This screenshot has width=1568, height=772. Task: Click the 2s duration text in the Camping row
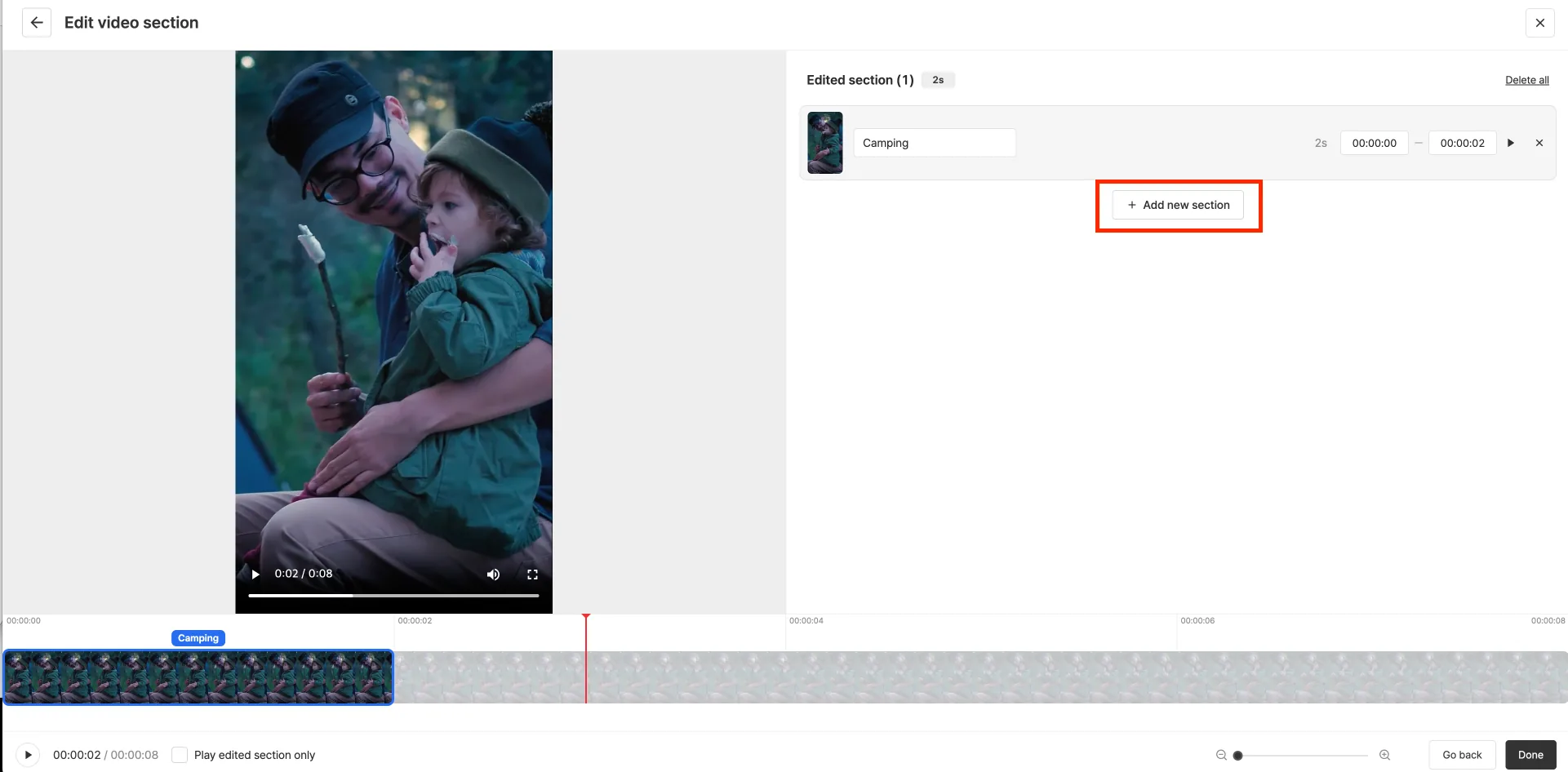pos(1321,143)
